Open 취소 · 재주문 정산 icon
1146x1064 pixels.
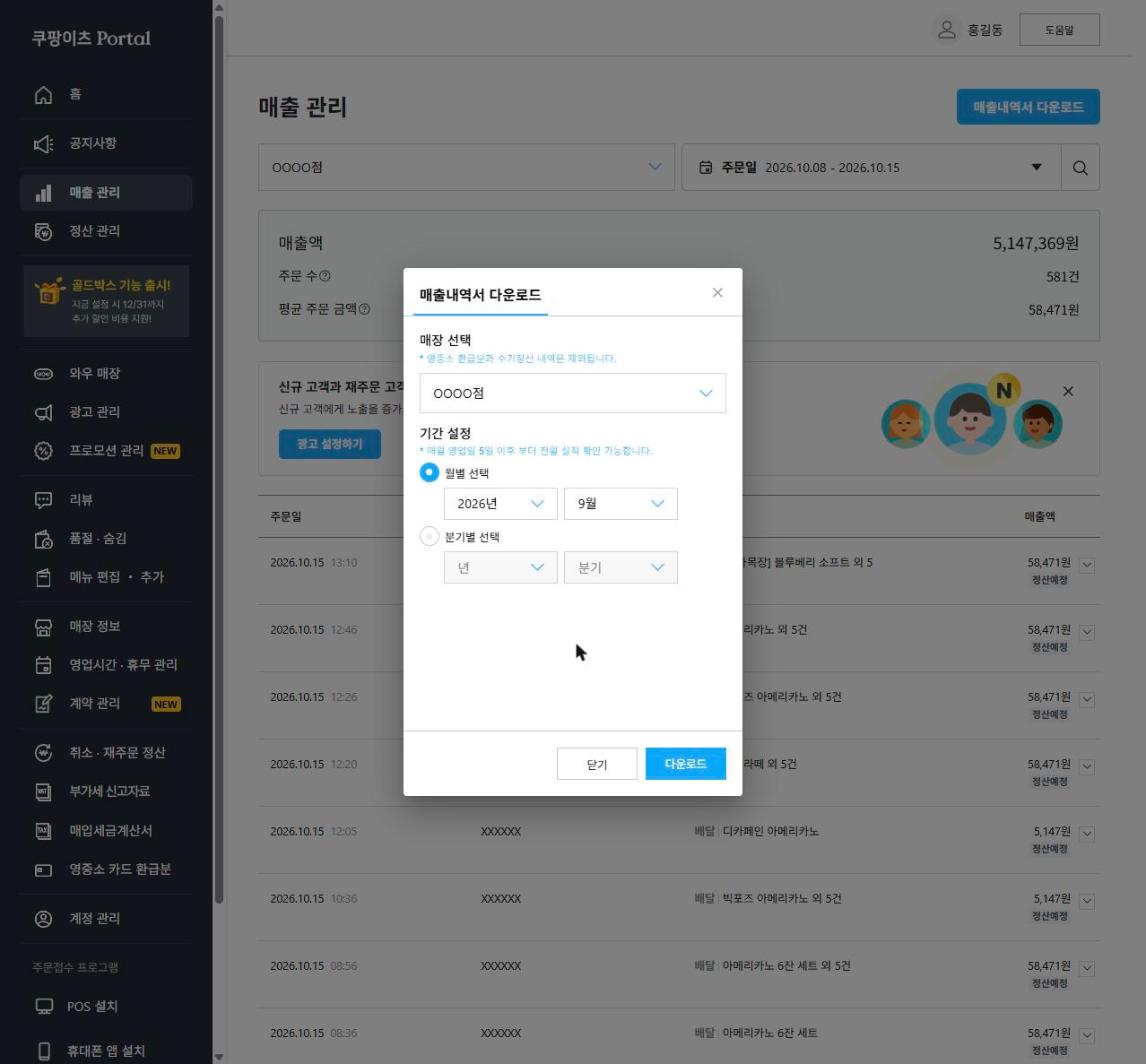coord(44,753)
